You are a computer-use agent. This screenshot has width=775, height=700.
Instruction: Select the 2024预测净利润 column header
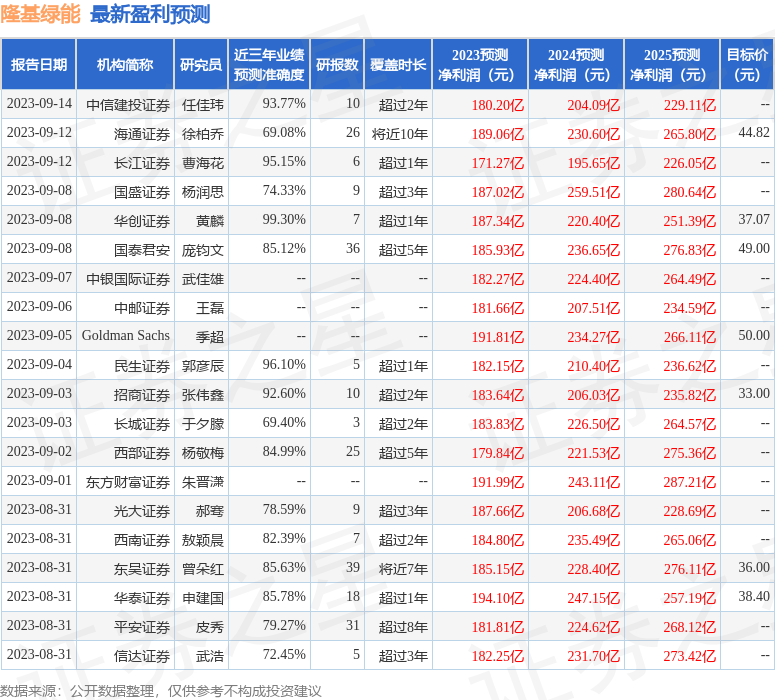click(x=576, y=64)
